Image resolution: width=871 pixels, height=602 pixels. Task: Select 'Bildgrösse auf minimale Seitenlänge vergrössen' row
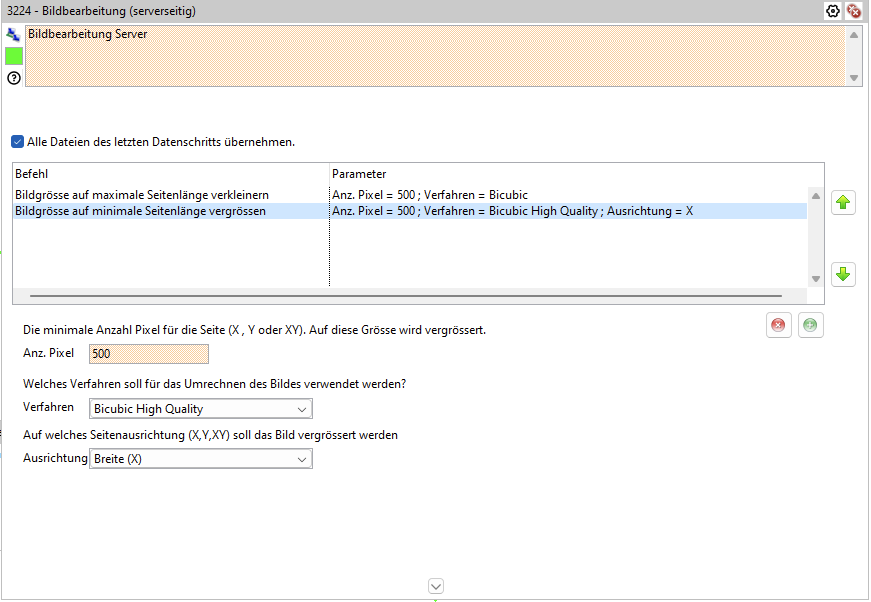tap(140, 211)
